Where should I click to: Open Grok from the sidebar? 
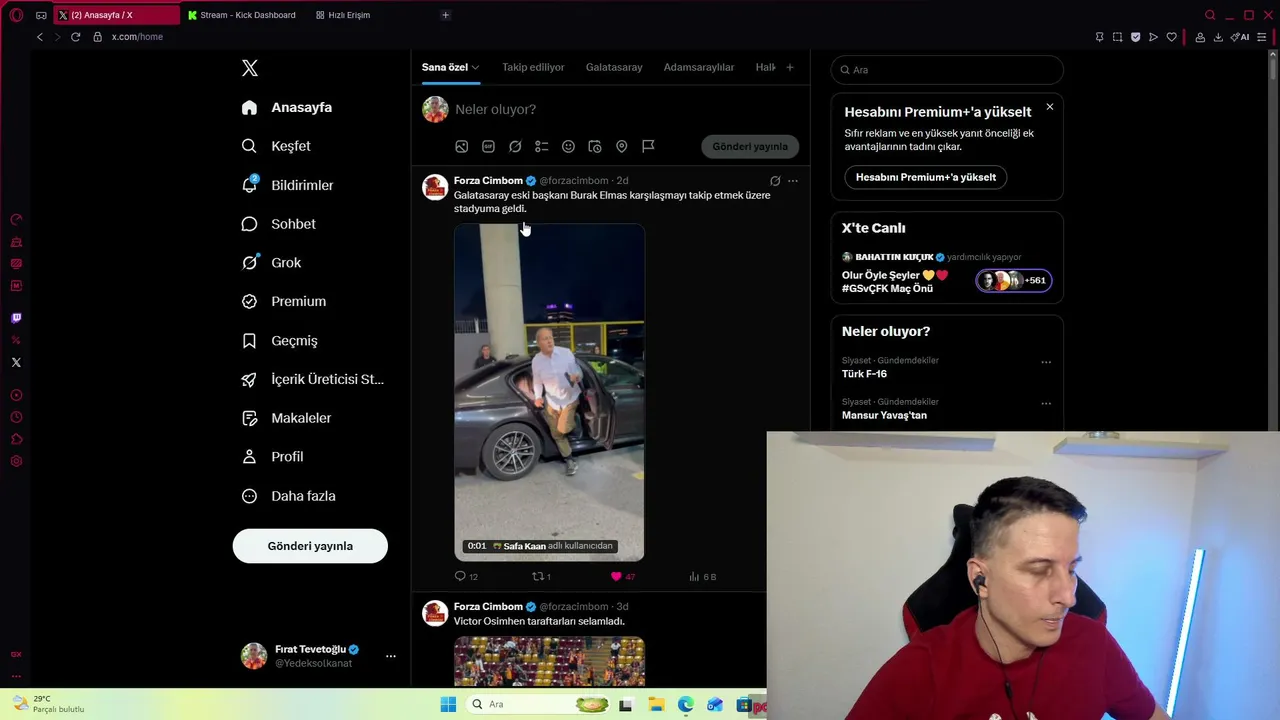point(271,263)
